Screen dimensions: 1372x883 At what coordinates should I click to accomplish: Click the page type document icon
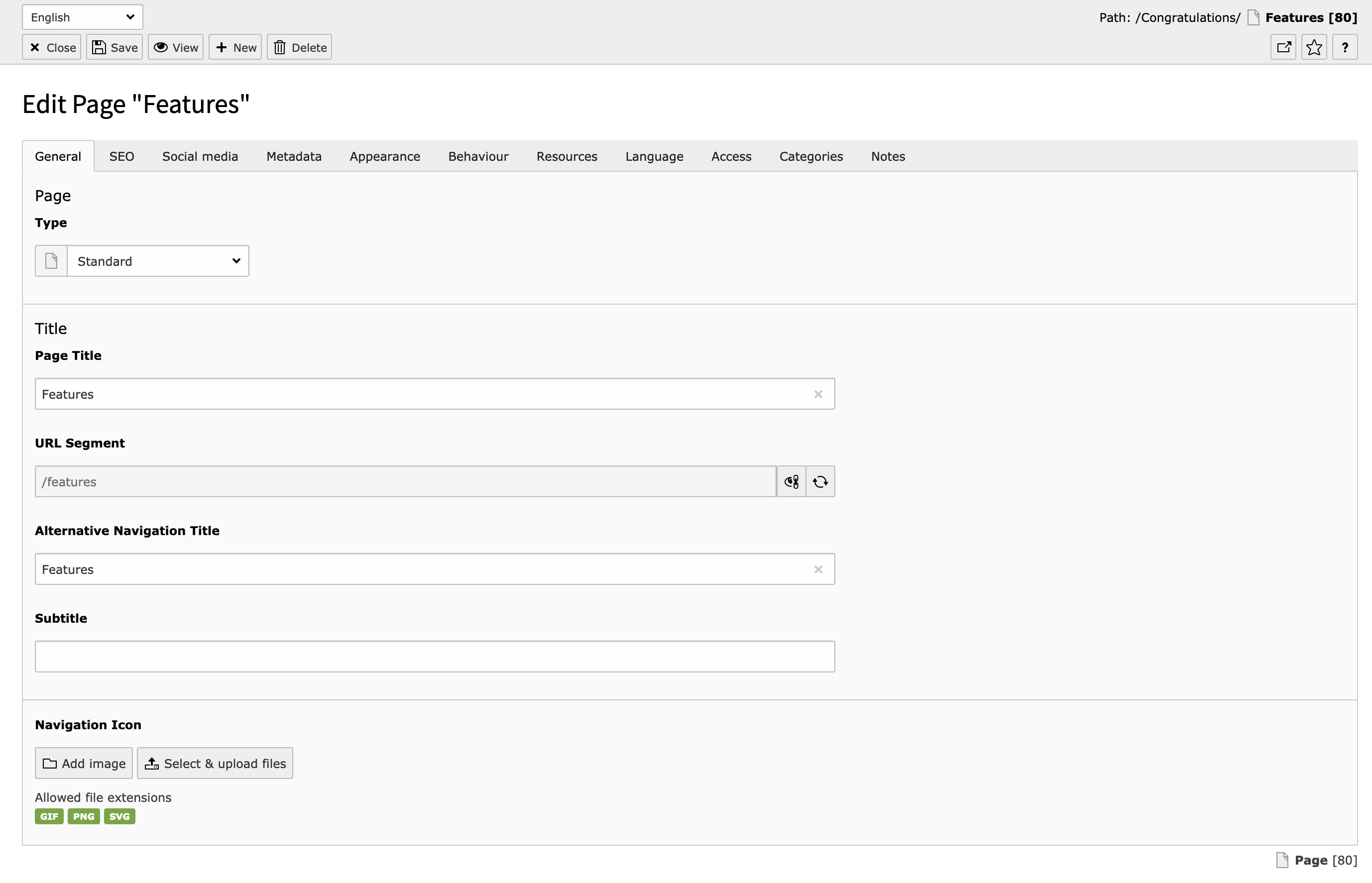(x=51, y=261)
